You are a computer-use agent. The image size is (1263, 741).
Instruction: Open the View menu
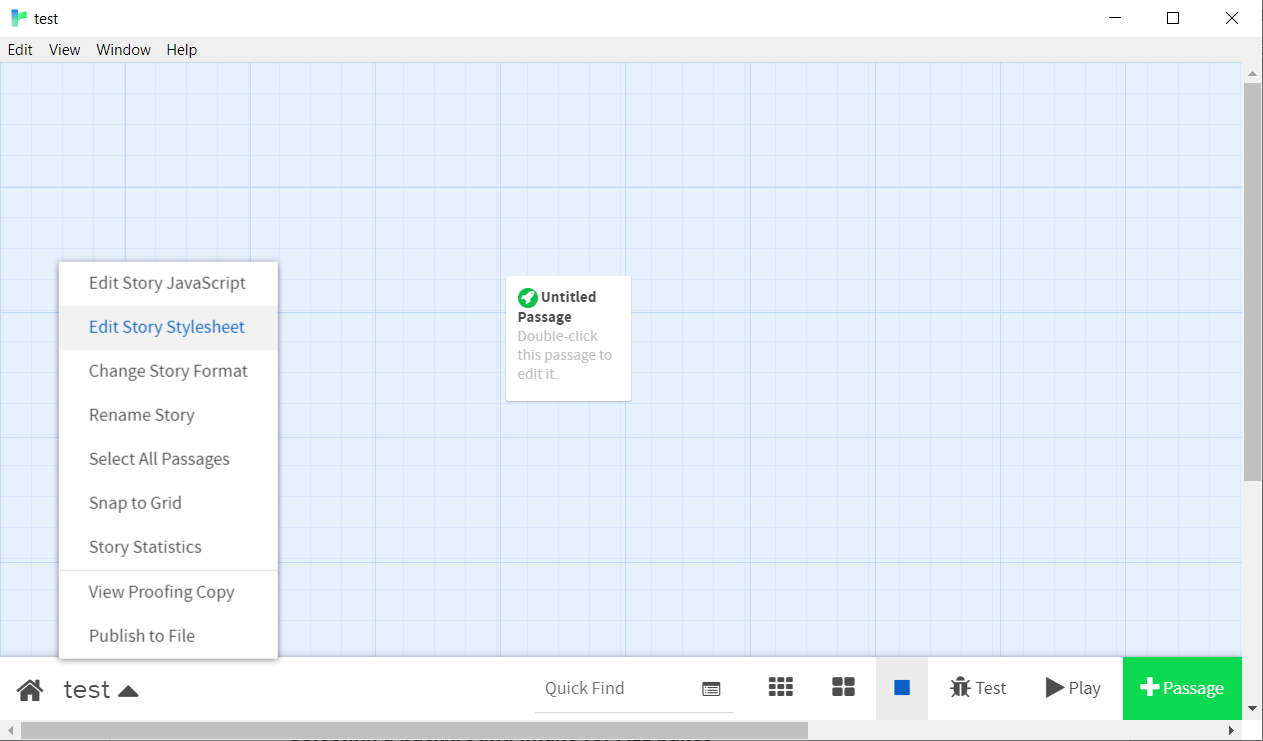pyautogui.click(x=65, y=50)
